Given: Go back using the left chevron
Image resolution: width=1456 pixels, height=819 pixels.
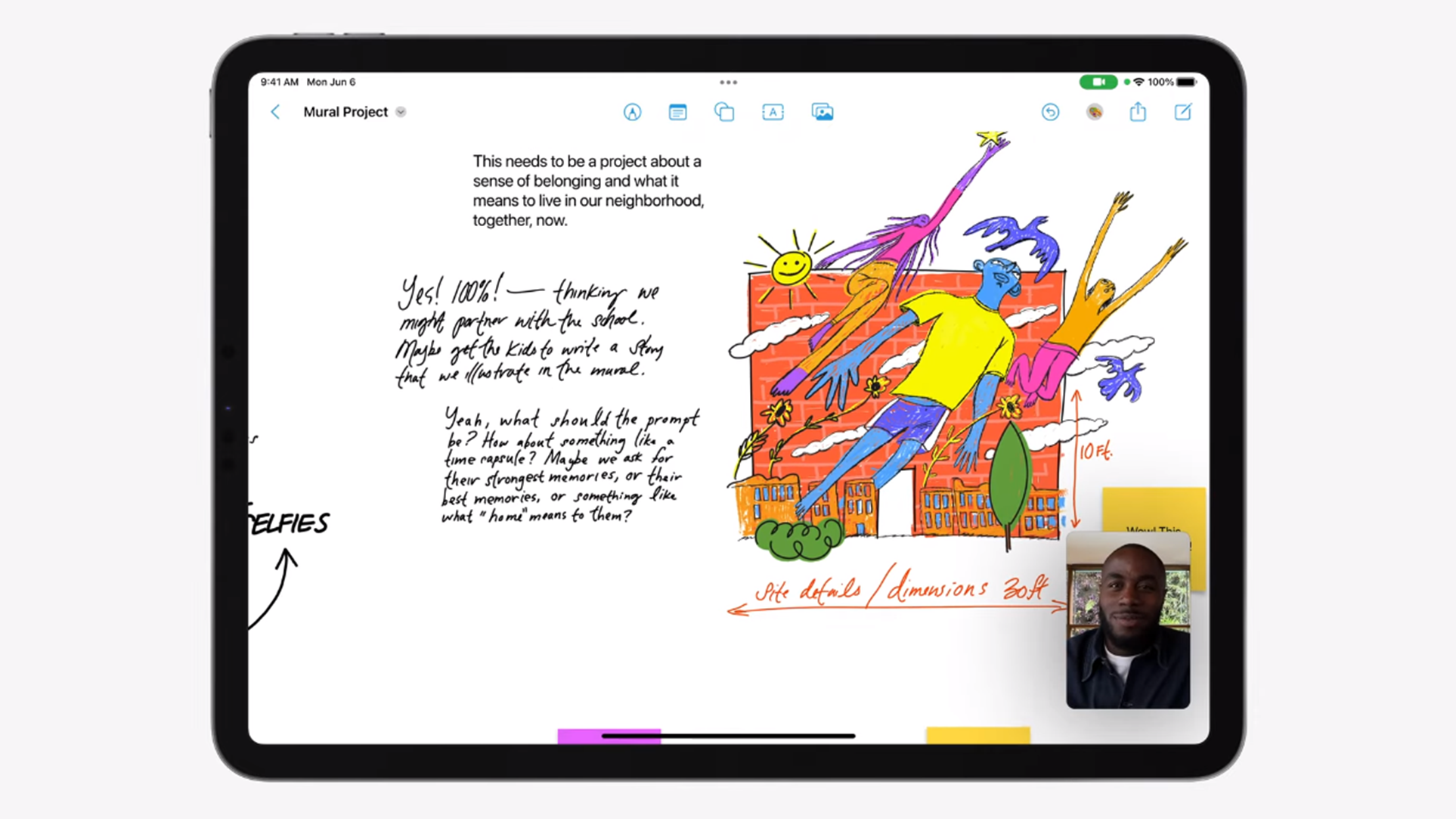Looking at the screenshot, I should coord(275,112).
